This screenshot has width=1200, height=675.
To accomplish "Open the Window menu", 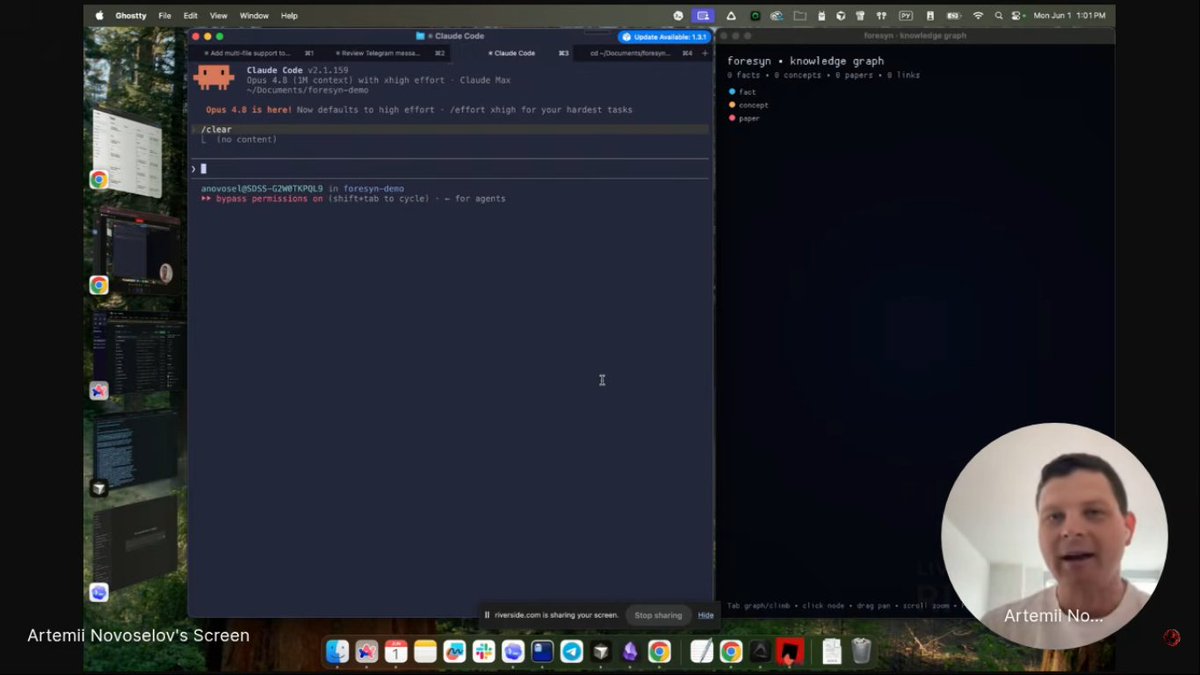I will click(x=254, y=16).
